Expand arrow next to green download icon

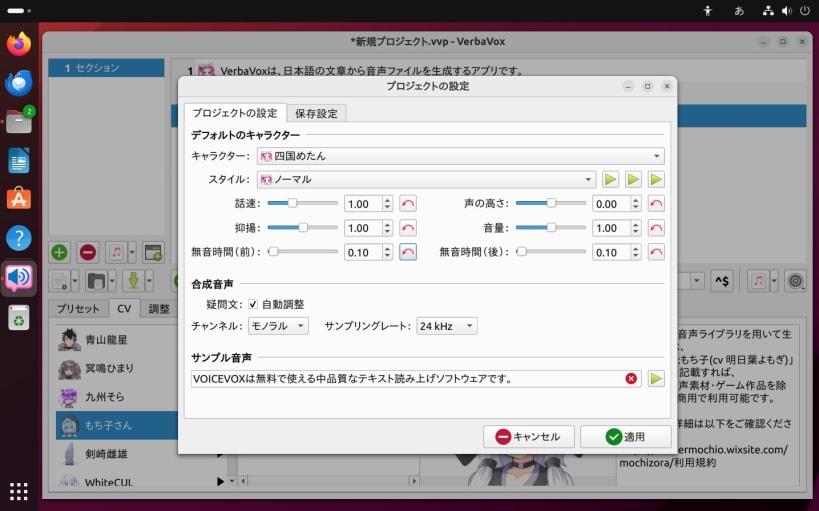coord(149,281)
